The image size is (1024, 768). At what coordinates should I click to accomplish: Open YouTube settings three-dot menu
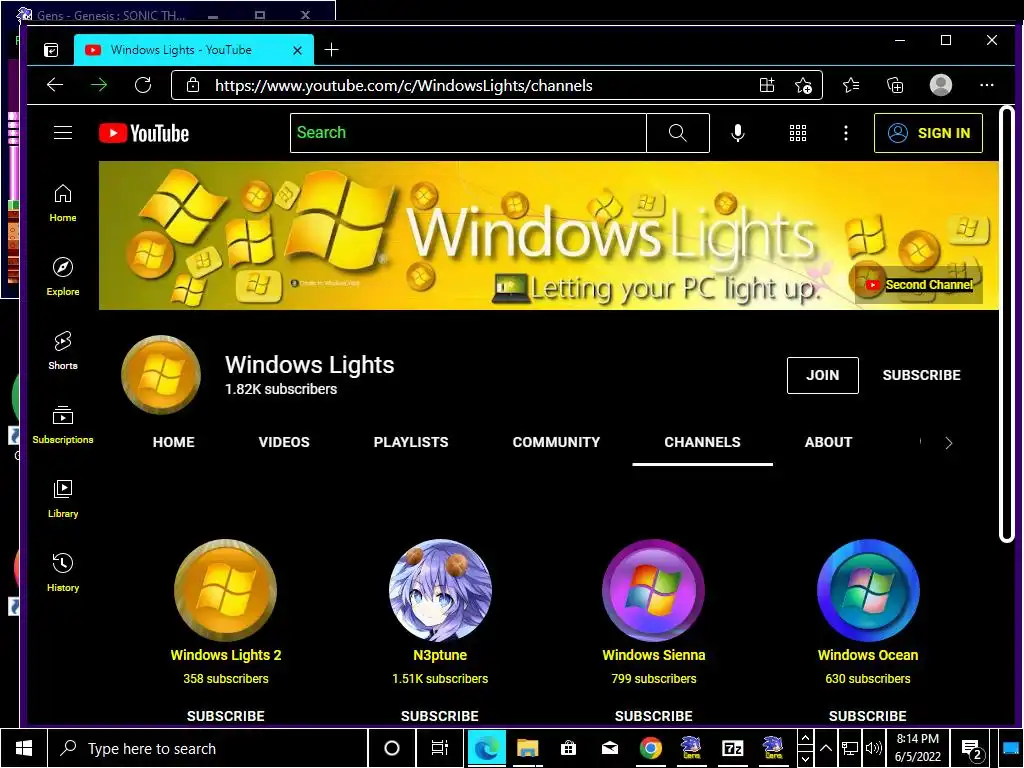846,133
